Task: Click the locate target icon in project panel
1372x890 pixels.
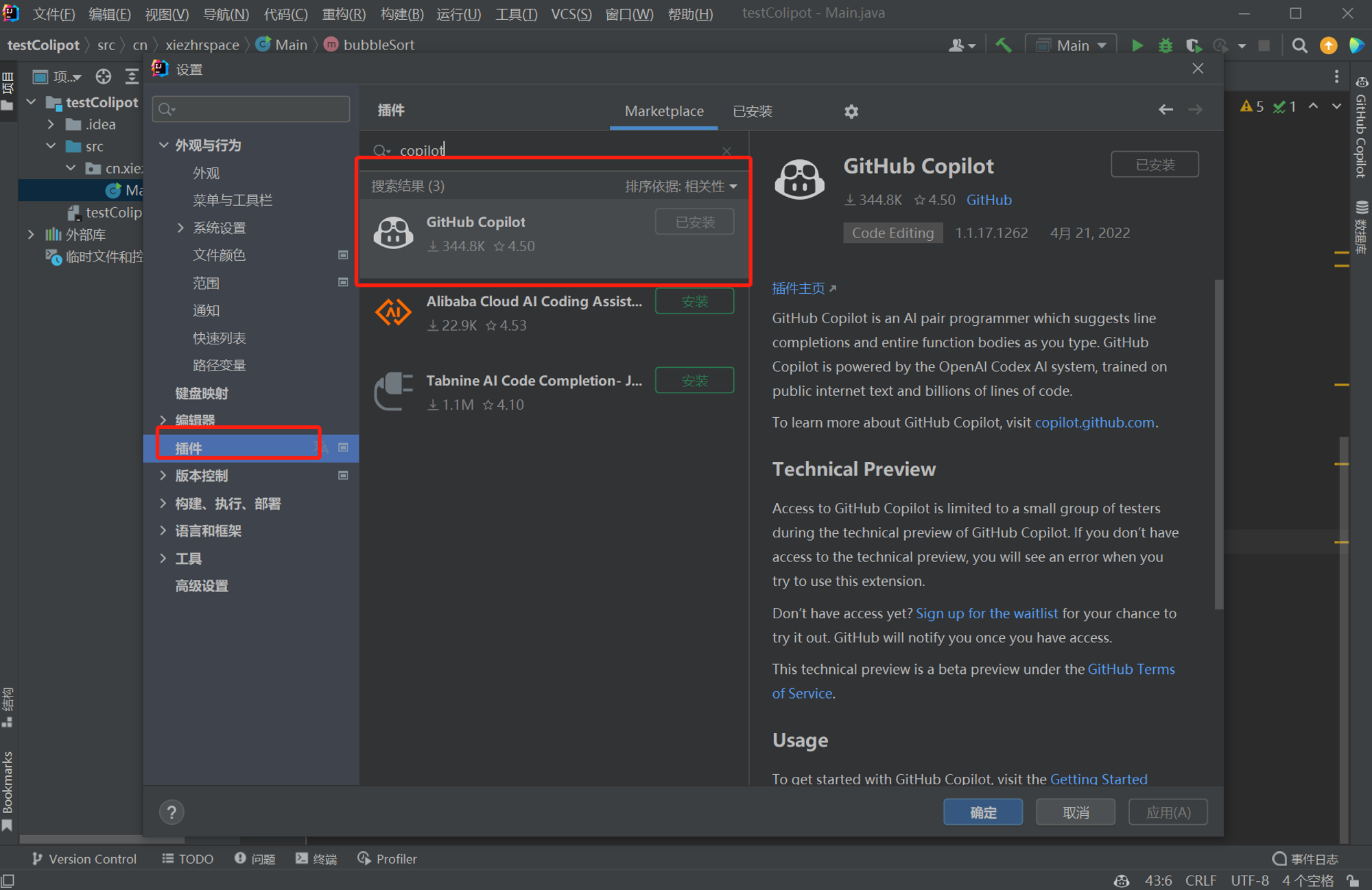Action: tap(104, 76)
